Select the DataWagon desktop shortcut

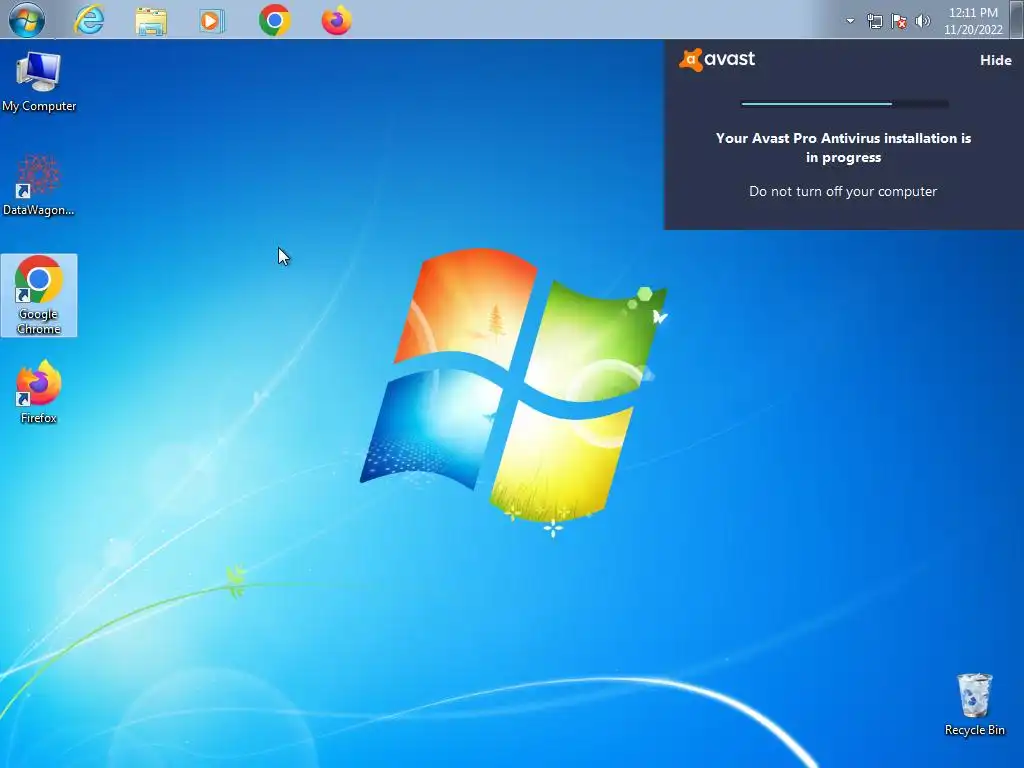[39, 186]
